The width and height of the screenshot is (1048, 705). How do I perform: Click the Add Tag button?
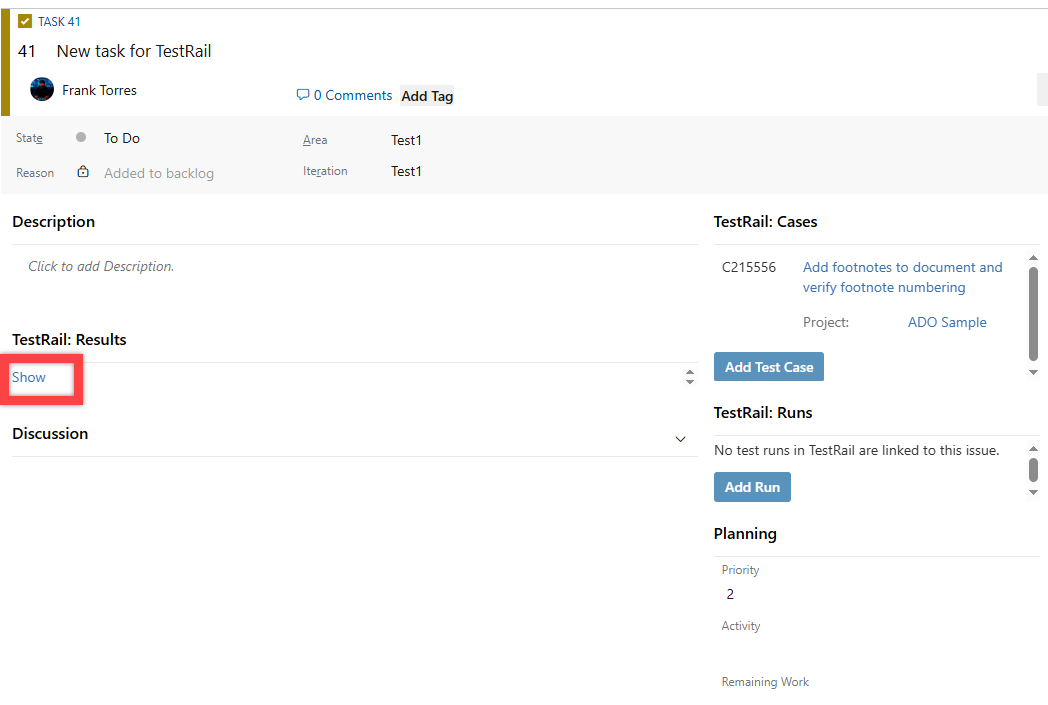click(x=427, y=96)
